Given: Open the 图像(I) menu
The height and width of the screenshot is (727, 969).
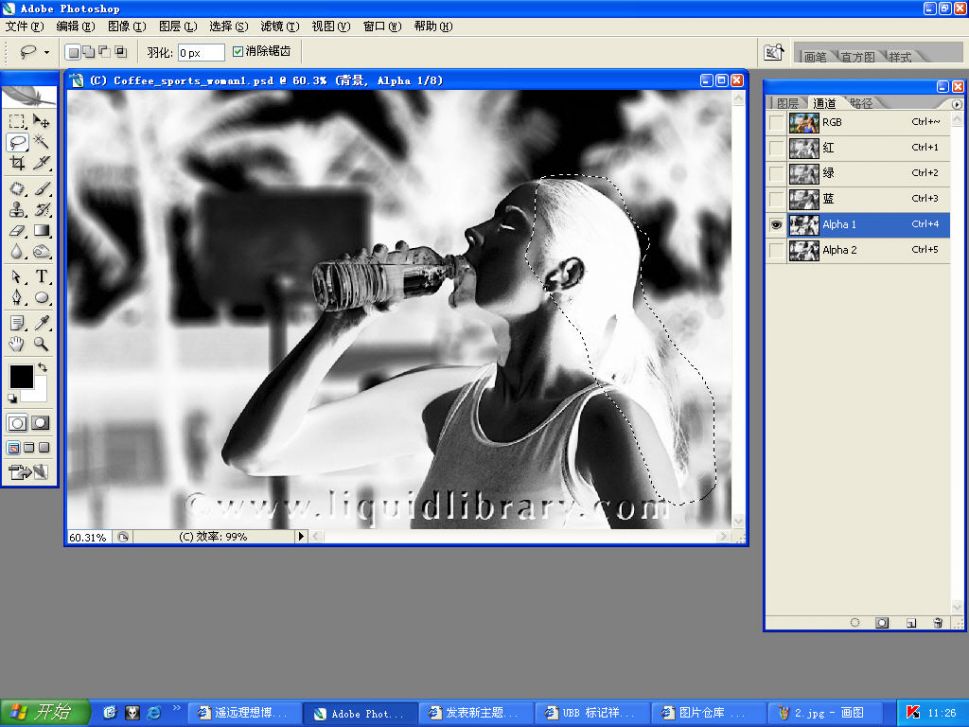Looking at the screenshot, I should click(127, 27).
